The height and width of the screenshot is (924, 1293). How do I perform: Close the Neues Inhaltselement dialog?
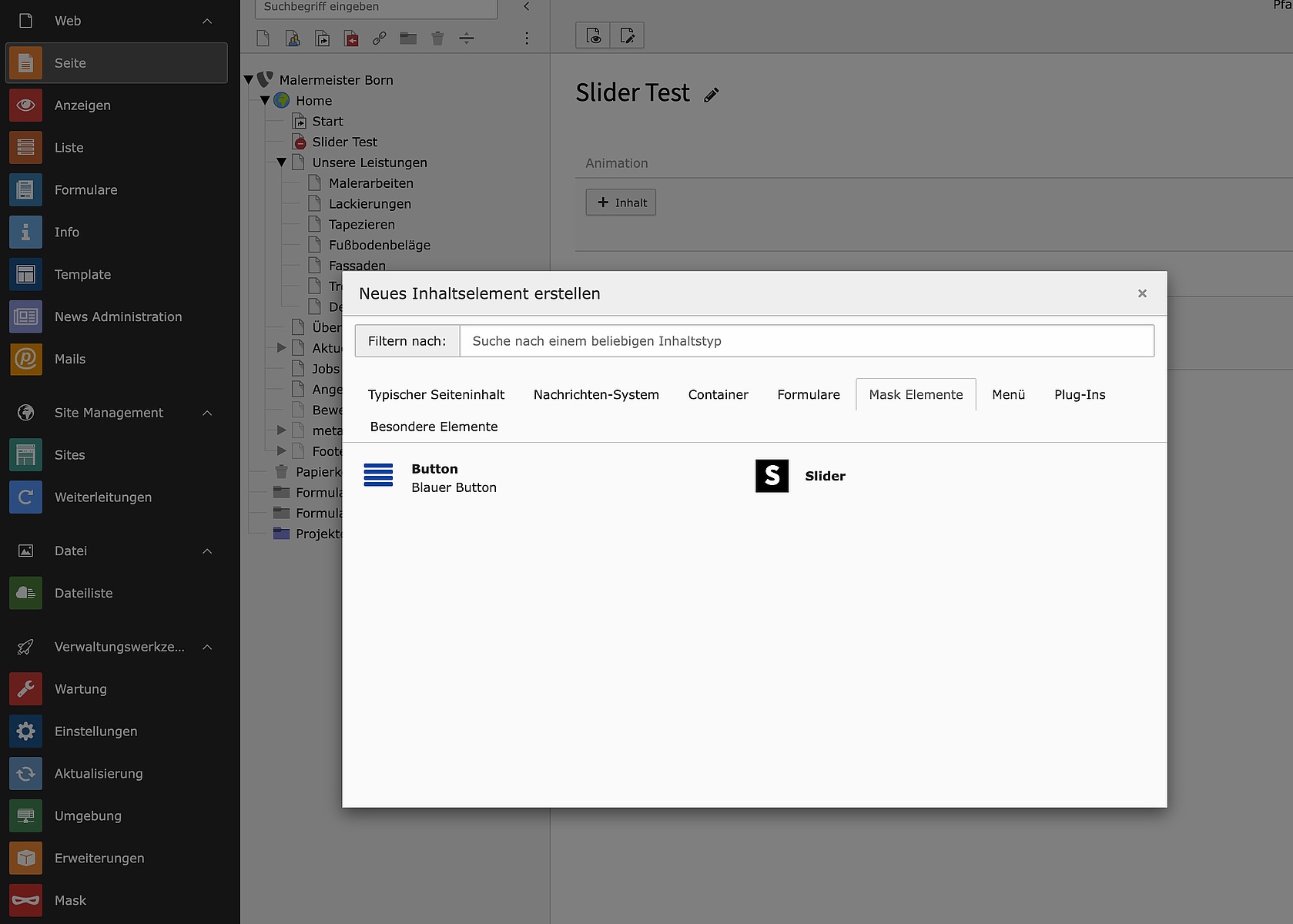(x=1142, y=293)
